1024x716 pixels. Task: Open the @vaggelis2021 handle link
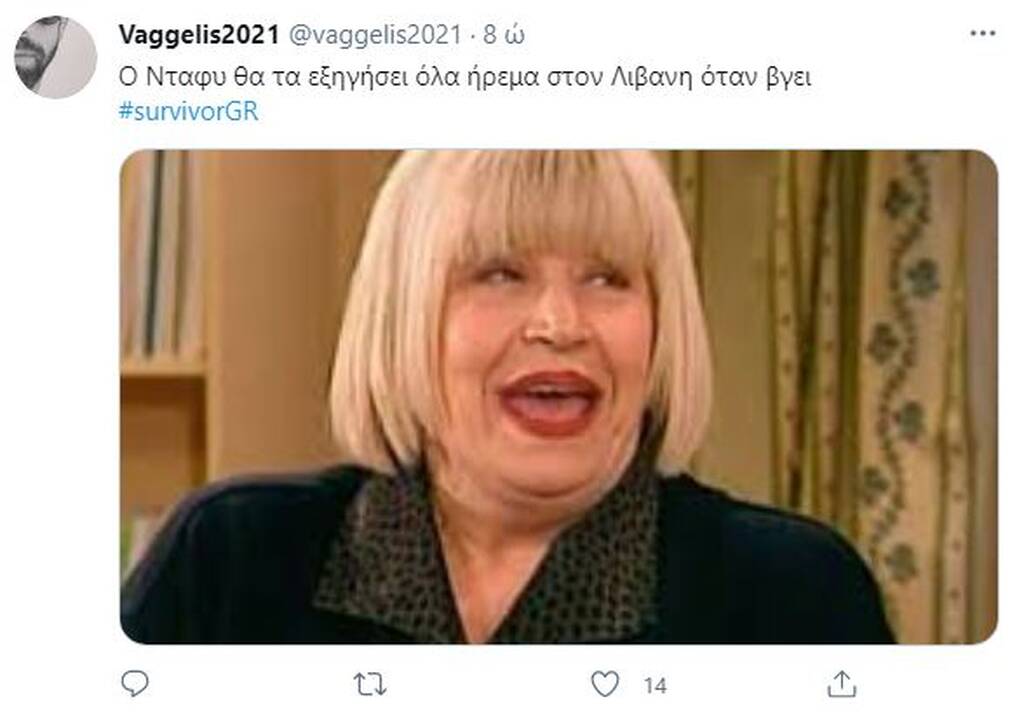click(375, 35)
